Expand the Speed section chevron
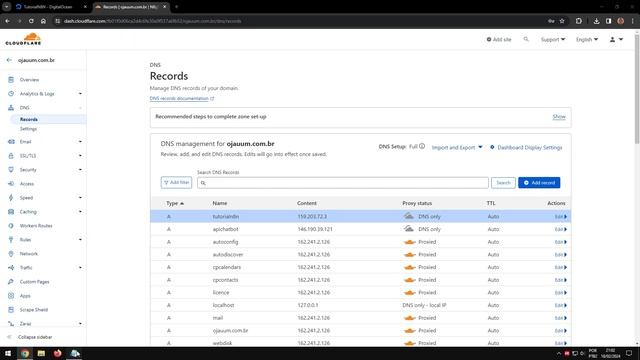Screen dimensions: 640x360 pos(80,198)
